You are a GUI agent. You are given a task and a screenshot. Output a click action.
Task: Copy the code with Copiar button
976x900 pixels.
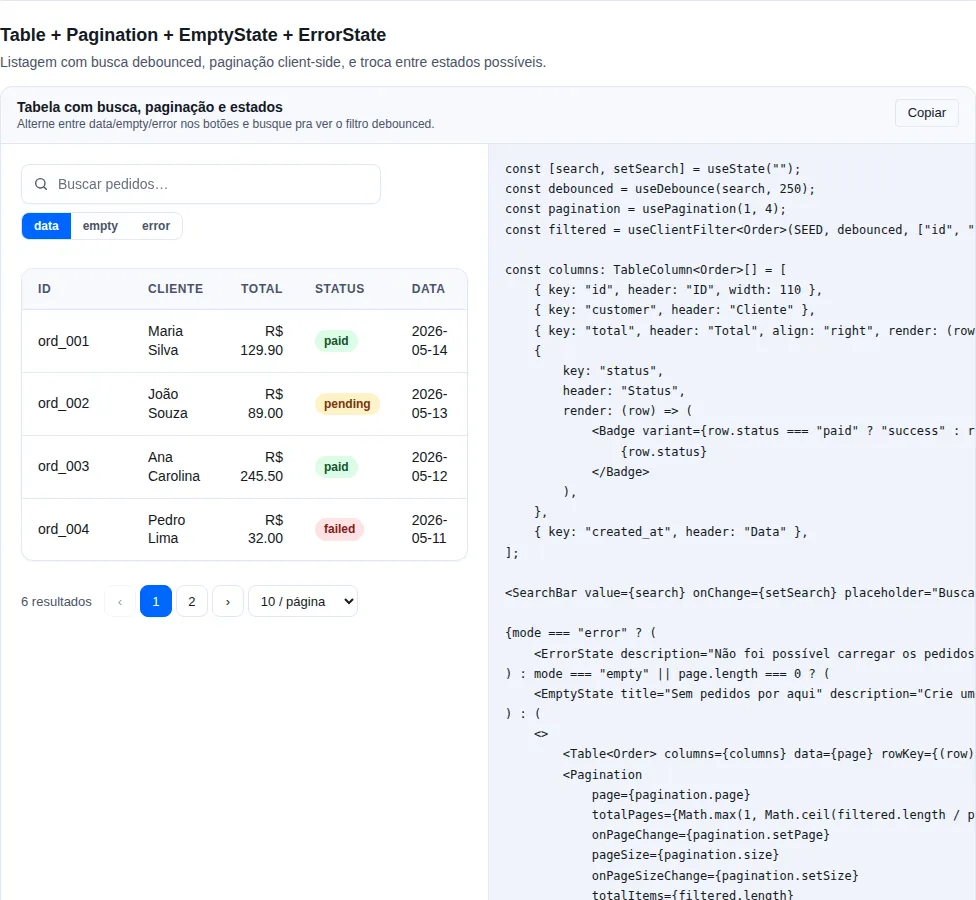click(926, 113)
